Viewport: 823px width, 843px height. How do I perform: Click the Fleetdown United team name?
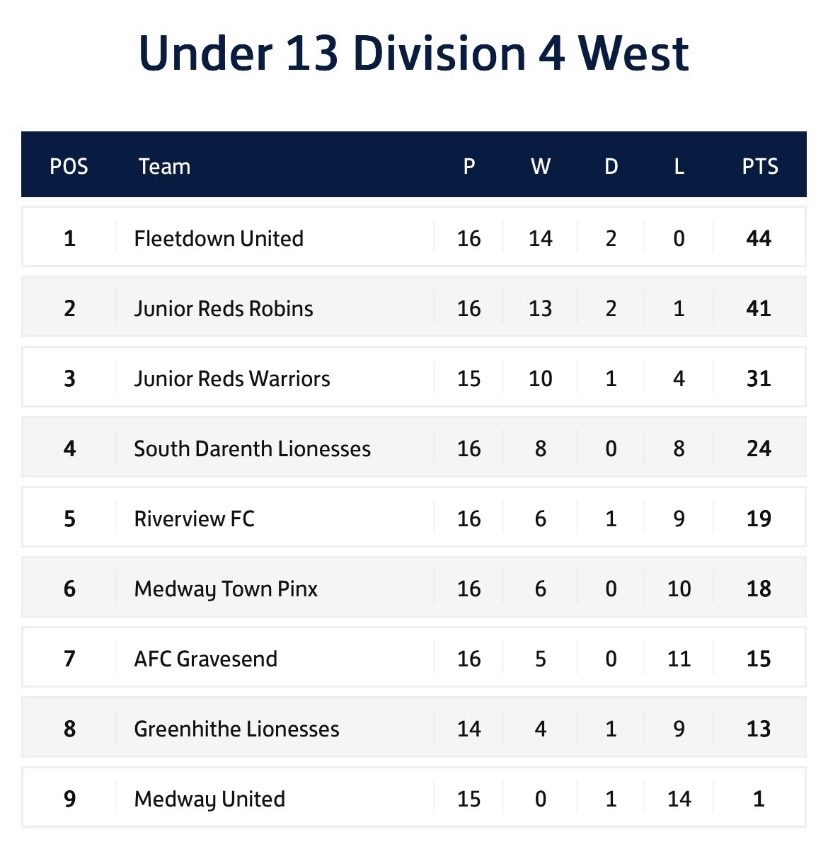tap(218, 238)
